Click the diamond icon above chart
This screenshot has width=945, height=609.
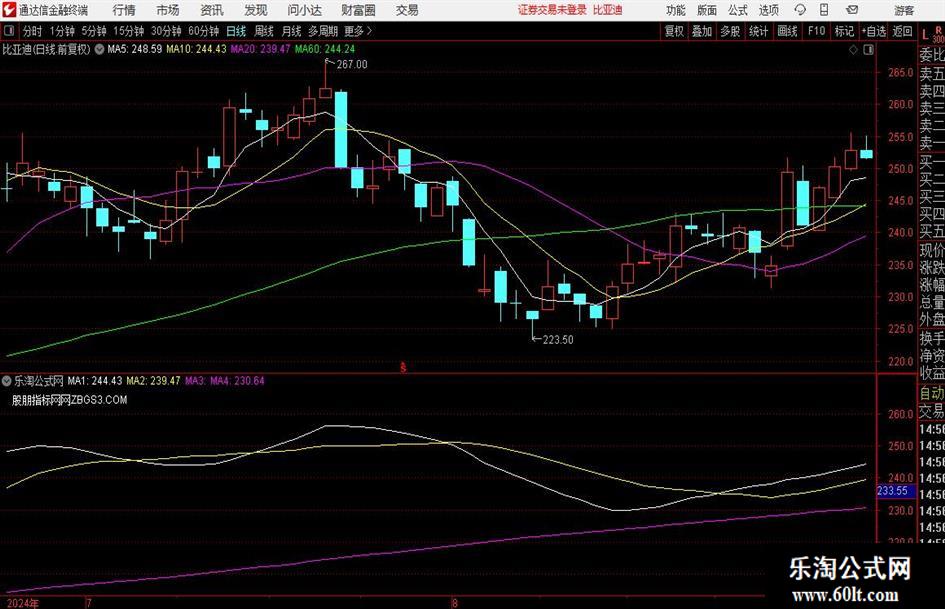coord(853,50)
